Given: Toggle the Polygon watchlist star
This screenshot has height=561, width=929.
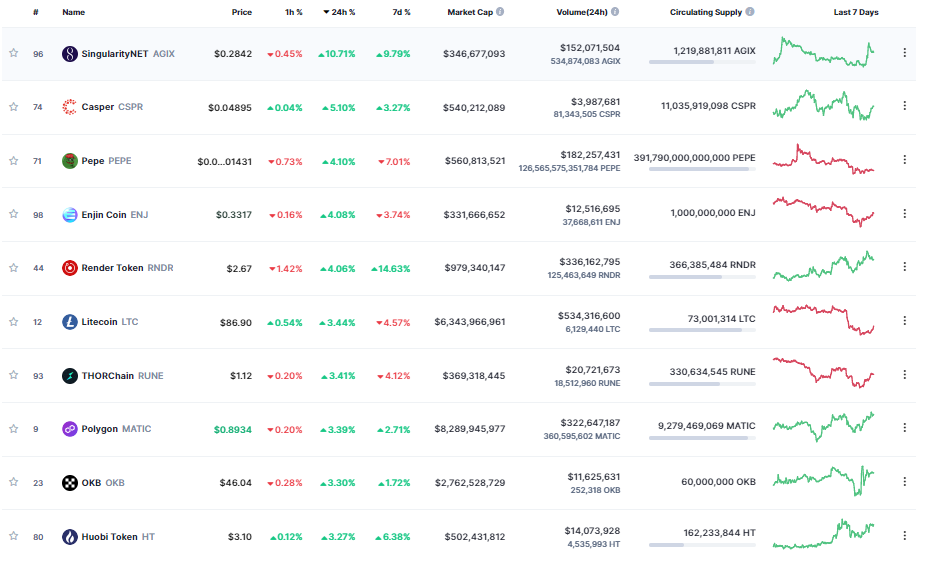Looking at the screenshot, I should 14,428.
